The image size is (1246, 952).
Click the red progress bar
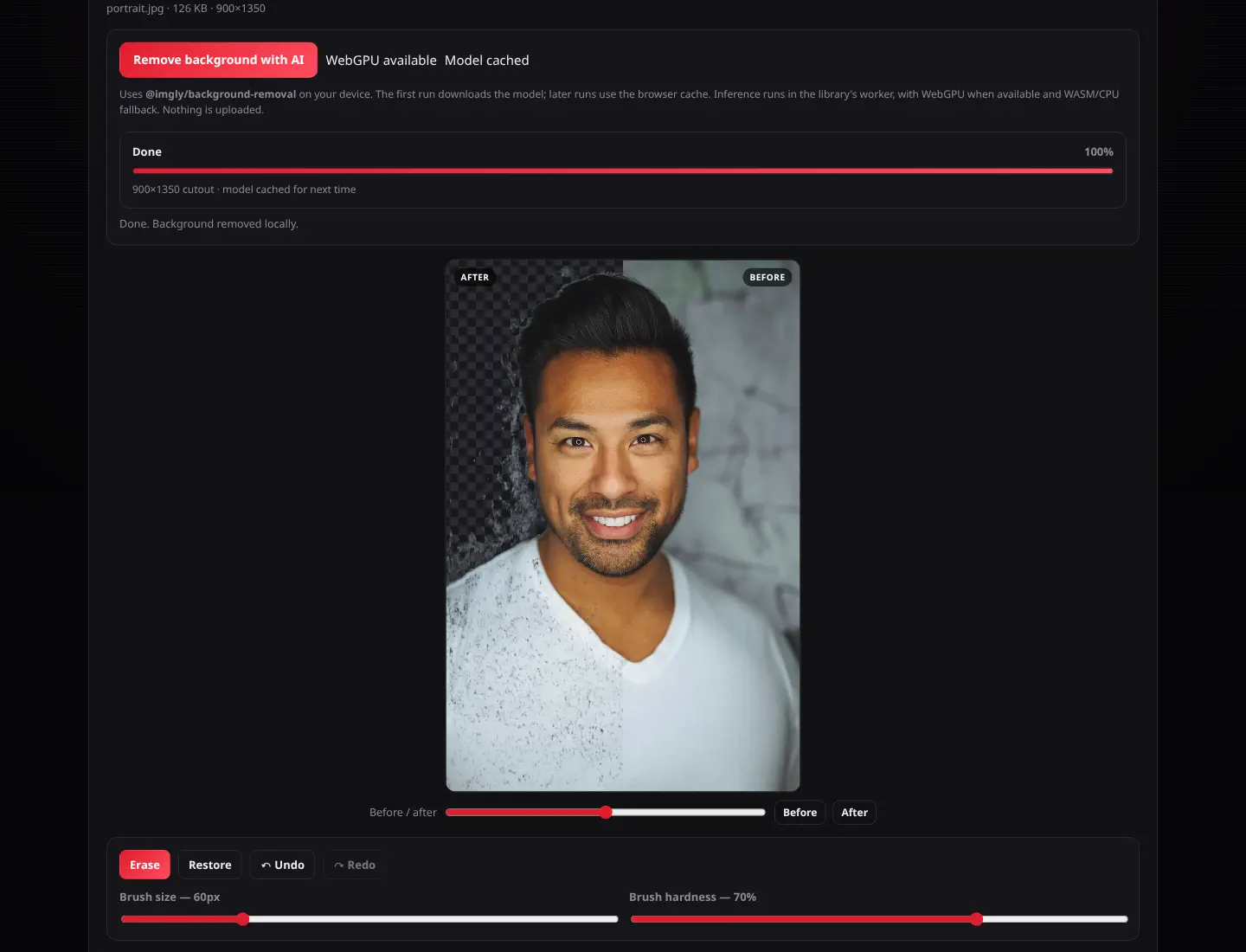[x=623, y=170]
